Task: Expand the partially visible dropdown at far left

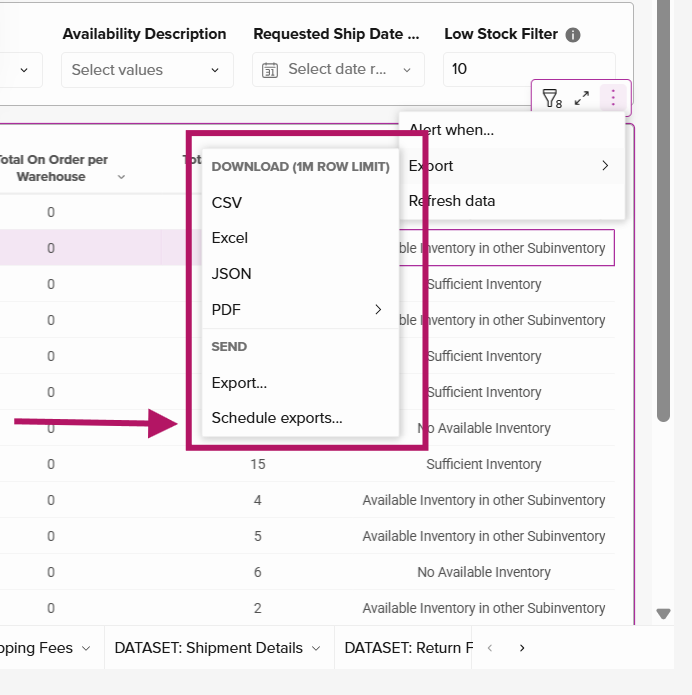Action: [24, 70]
